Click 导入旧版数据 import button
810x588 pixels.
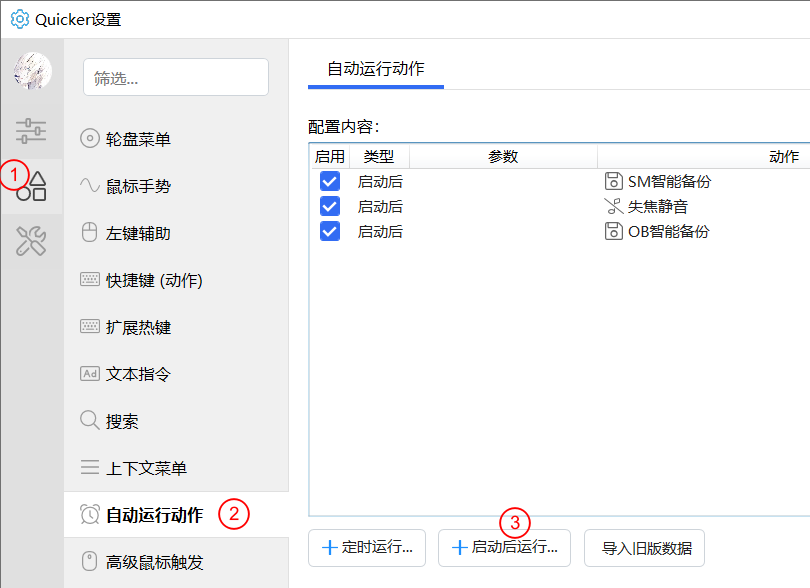click(x=644, y=548)
